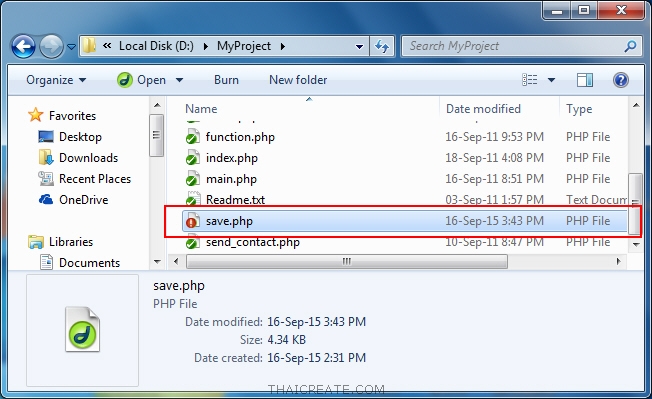Screen dimensions: 652x399
Task: Toggle the preview pane button
Action: (x=585, y=80)
